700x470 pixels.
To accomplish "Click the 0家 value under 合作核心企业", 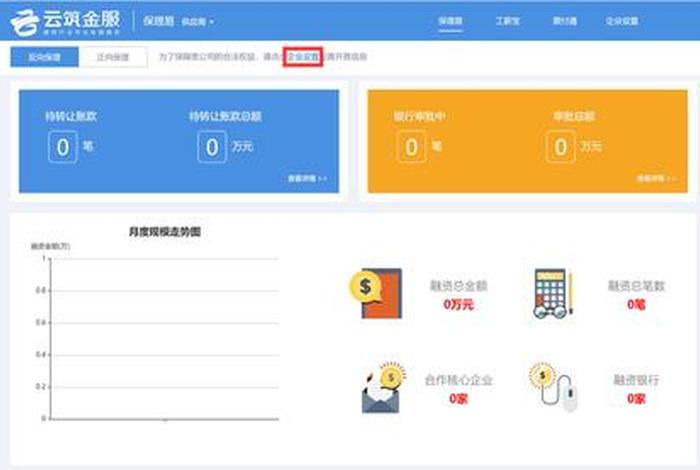I will pos(458,399).
